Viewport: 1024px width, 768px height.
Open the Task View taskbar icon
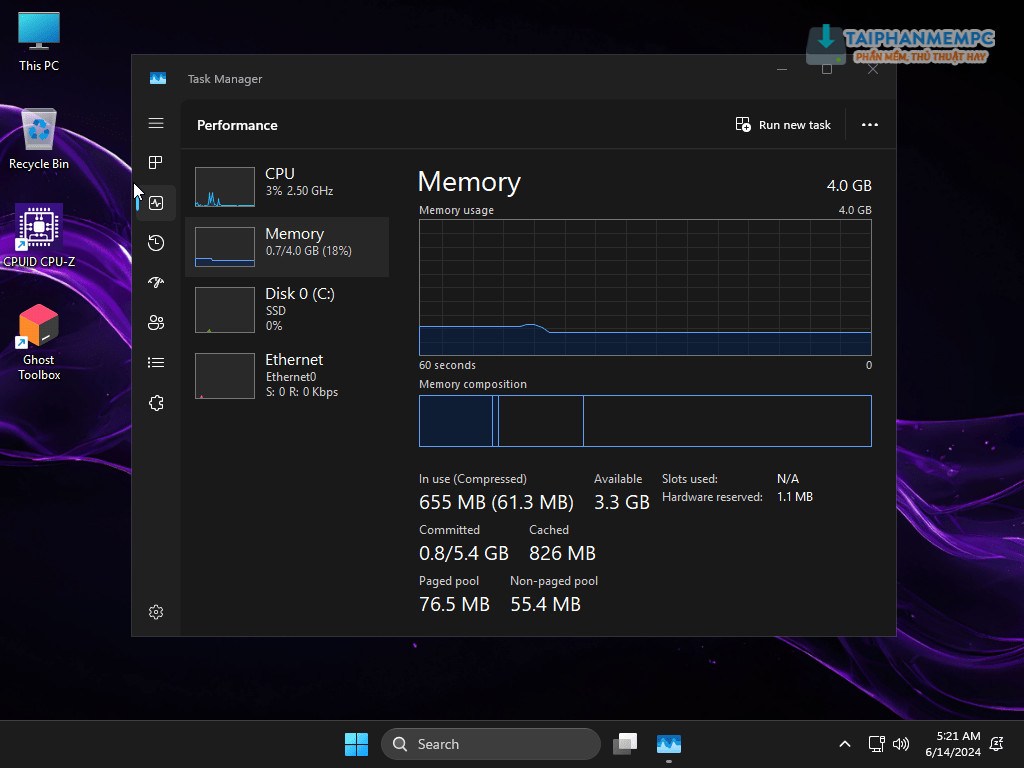click(625, 744)
